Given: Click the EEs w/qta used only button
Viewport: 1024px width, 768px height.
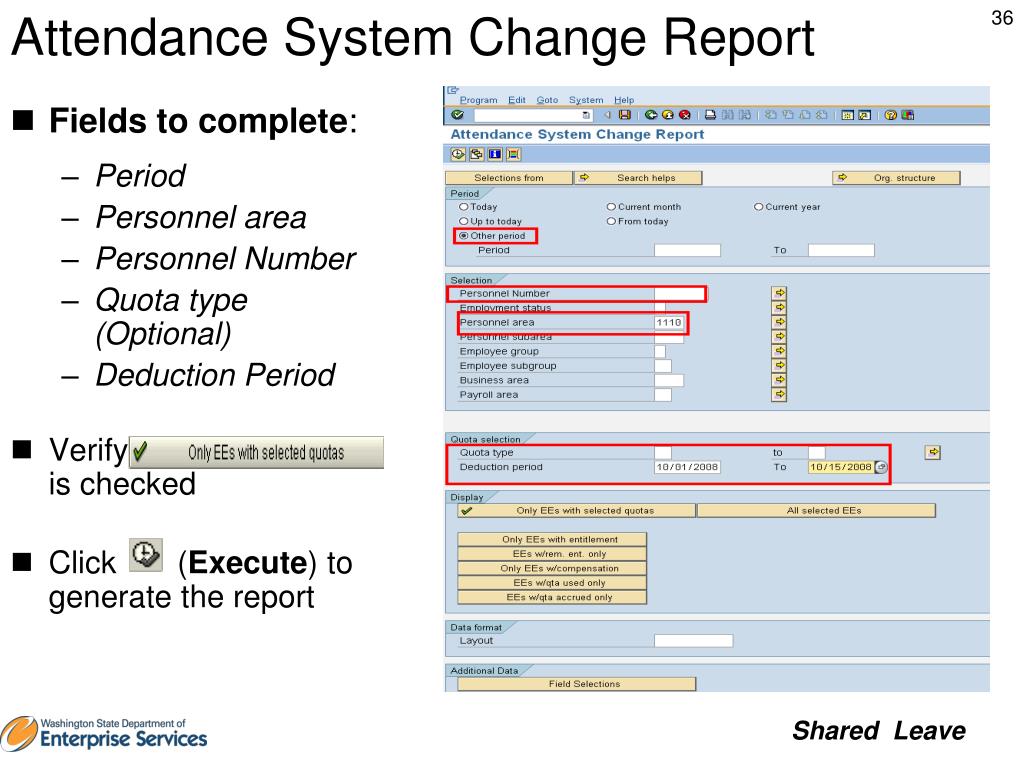Looking at the screenshot, I should coord(552,583).
